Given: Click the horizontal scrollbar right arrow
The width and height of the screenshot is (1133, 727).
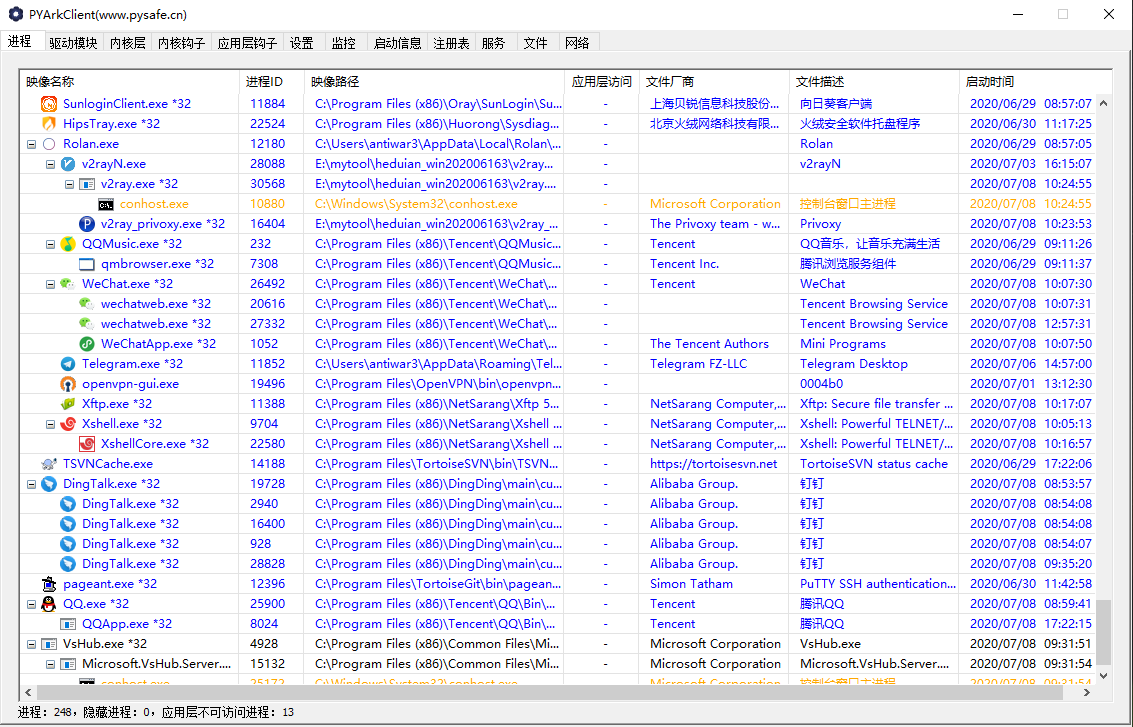Looking at the screenshot, I should pos(1087,692).
